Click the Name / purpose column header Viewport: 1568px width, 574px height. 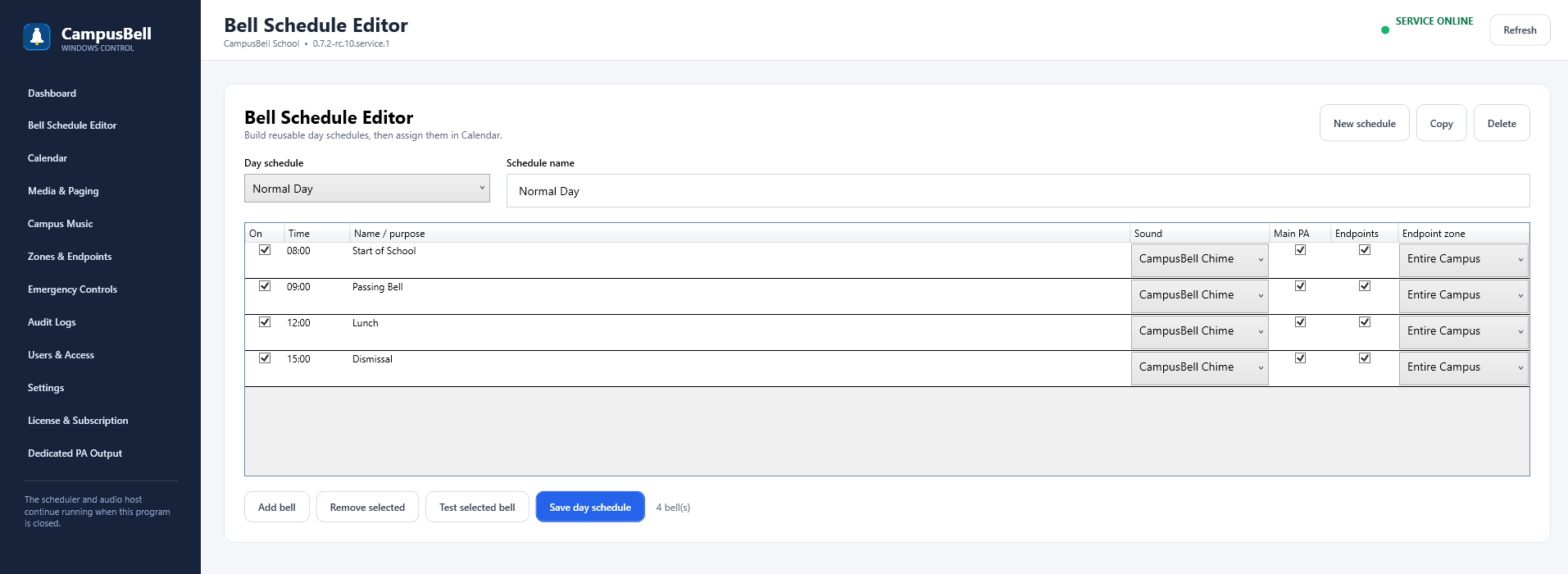pos(740,234)
